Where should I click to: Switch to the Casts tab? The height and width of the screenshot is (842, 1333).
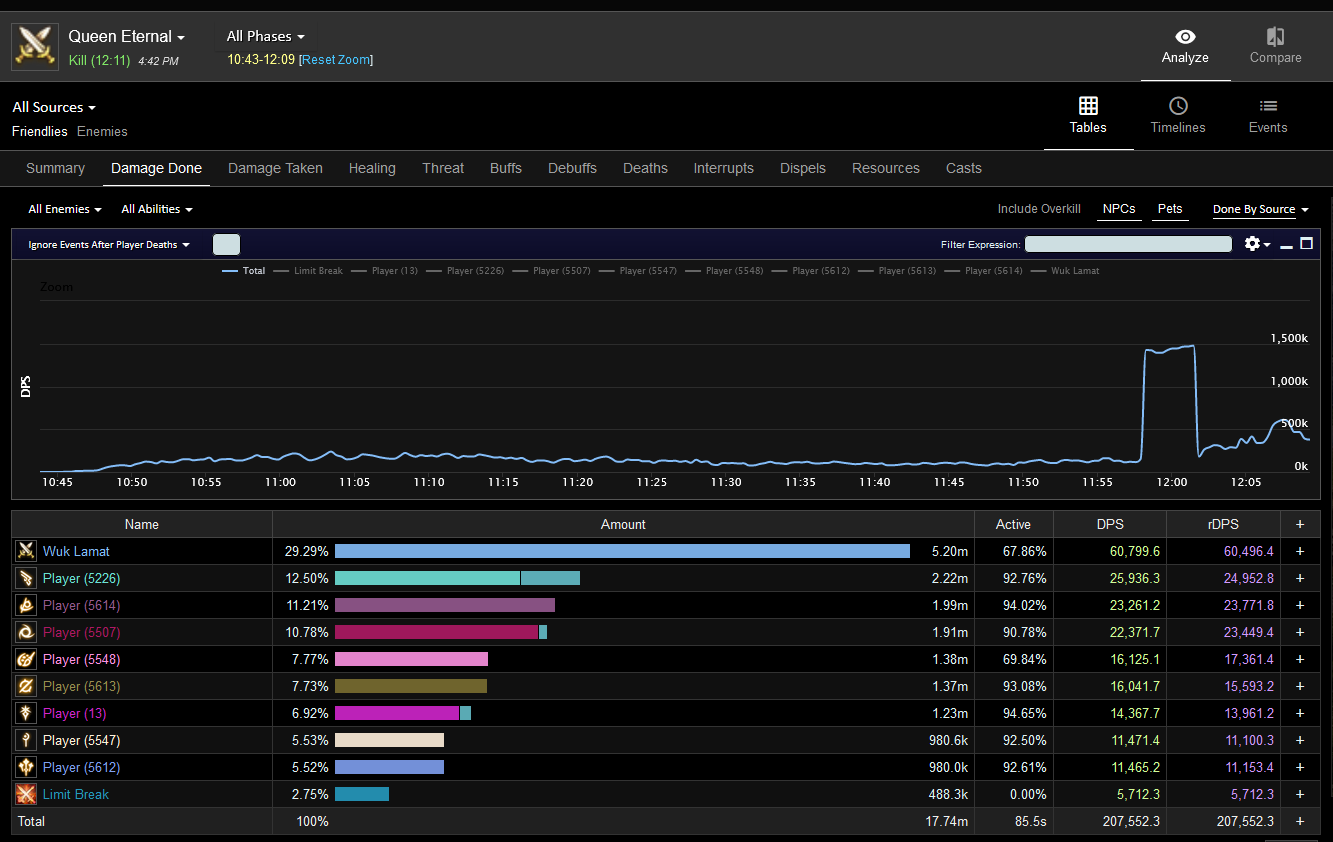[964, 168]
